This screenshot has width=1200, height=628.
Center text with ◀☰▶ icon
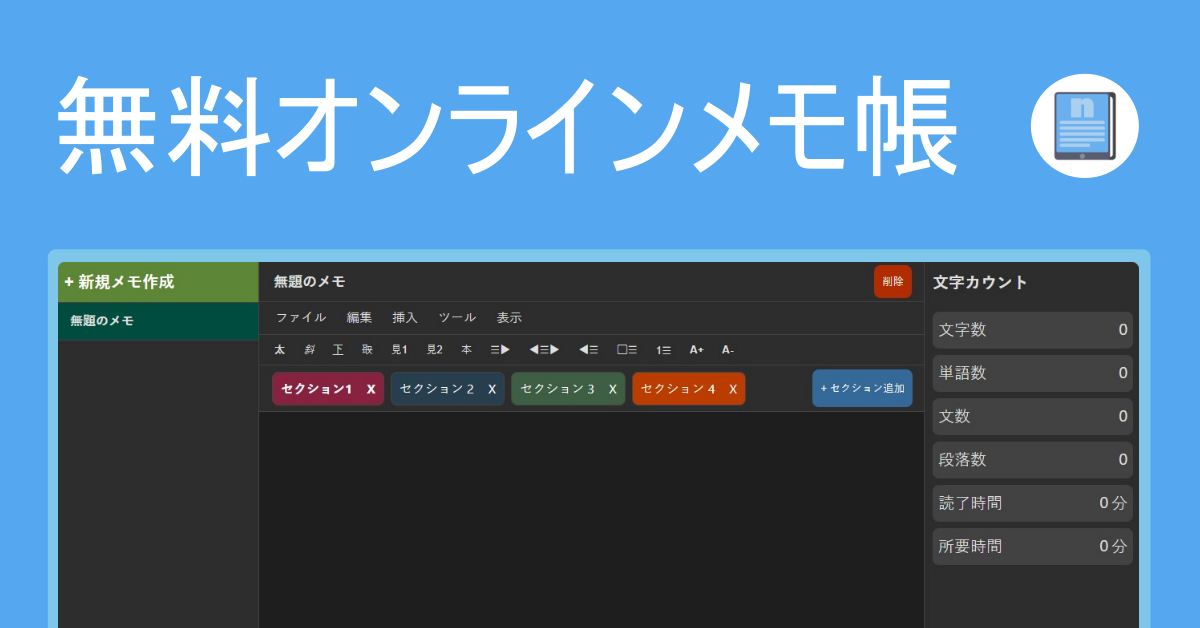(544, 350)
